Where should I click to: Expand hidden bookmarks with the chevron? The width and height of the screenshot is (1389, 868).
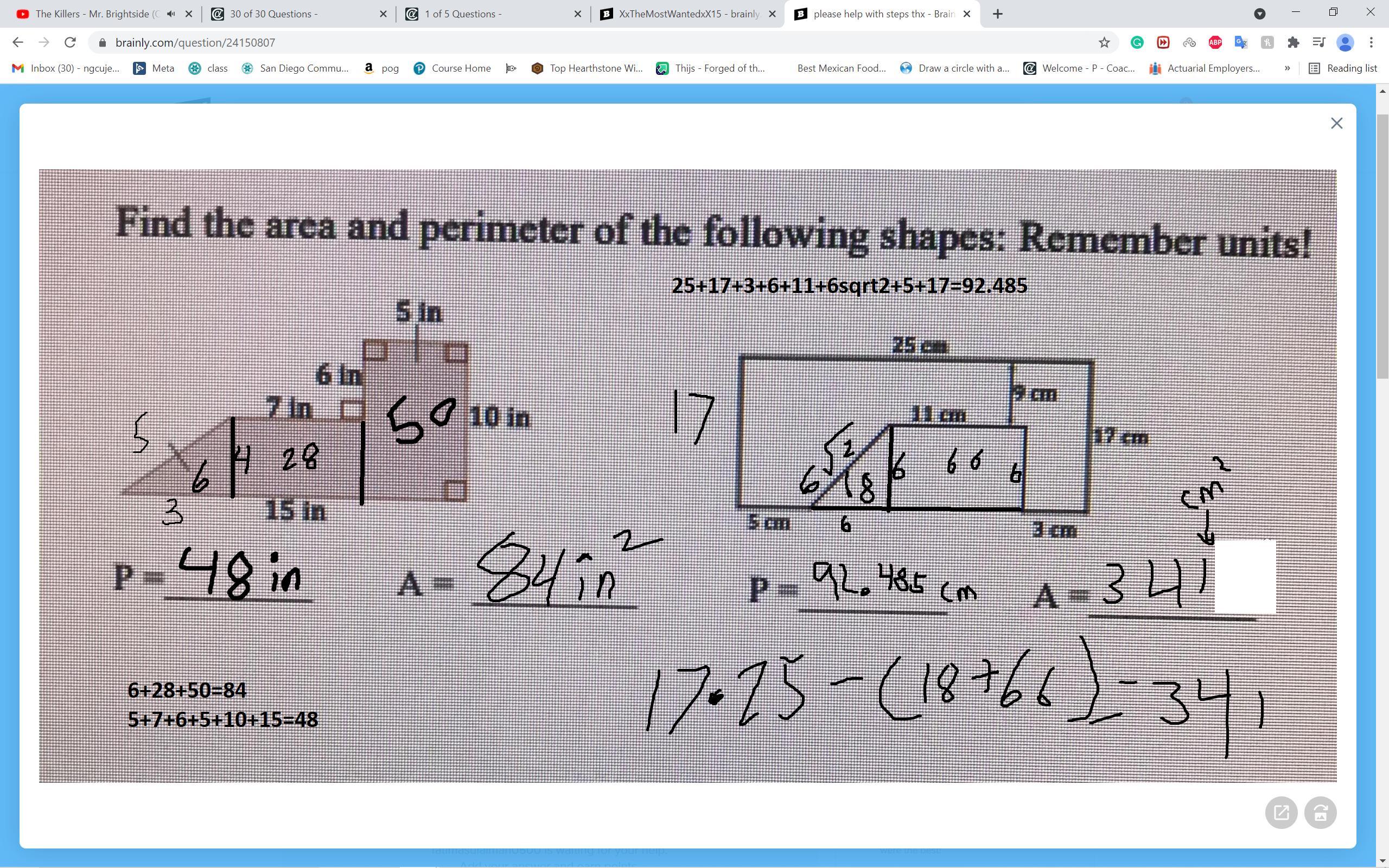tap(1287, 68)
